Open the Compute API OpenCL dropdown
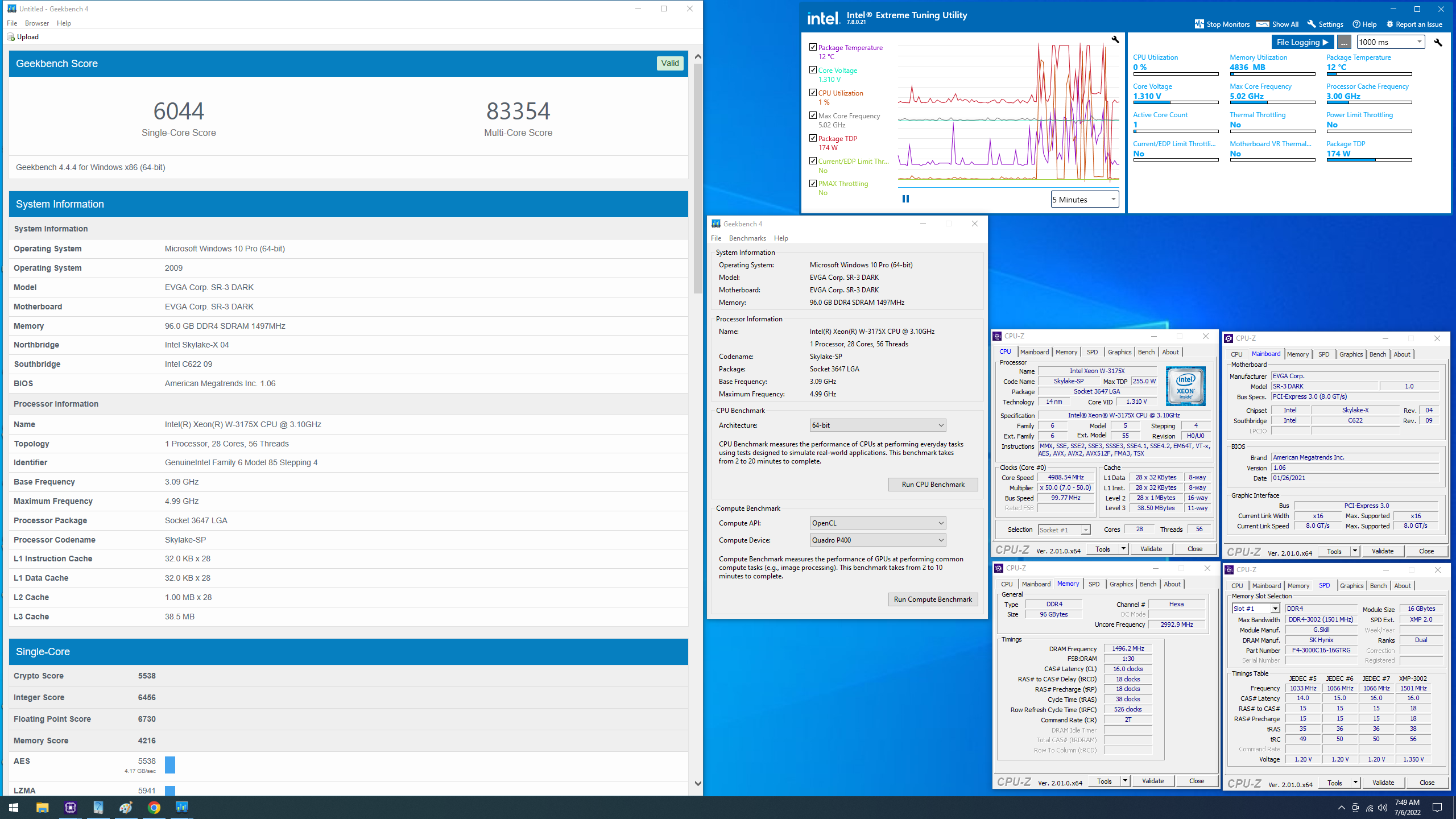The image size is (1456, 819). tap(878, 523)
